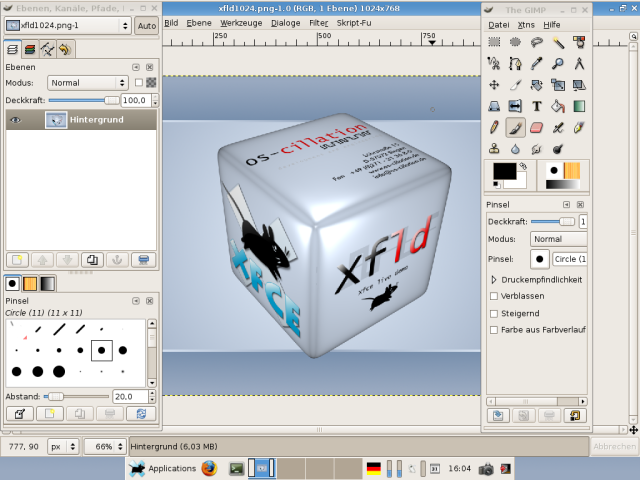640x480 pixels.
Task: Select the Move tool
Action: 494,85
